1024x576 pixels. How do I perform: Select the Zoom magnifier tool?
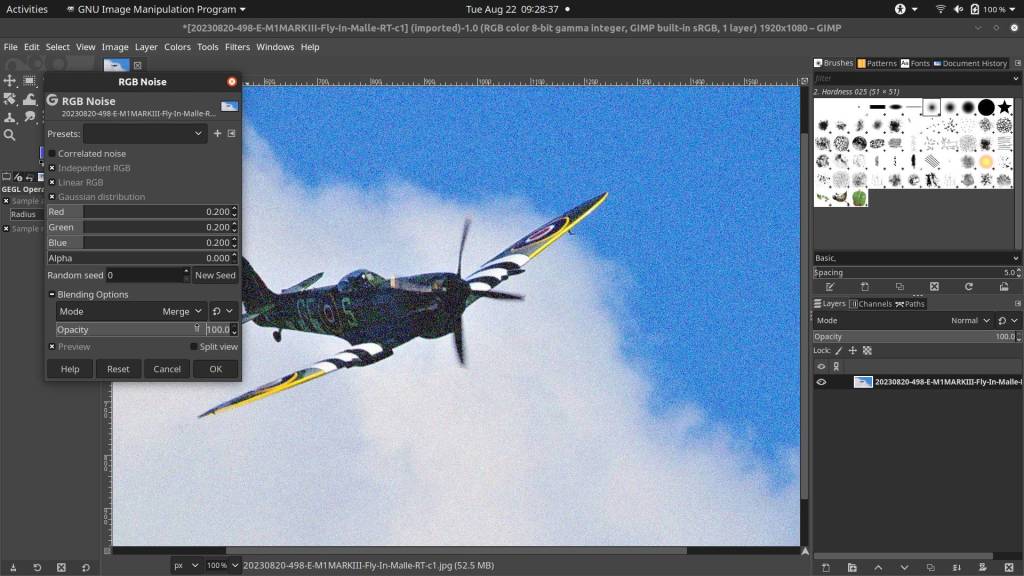coord(10,135)
